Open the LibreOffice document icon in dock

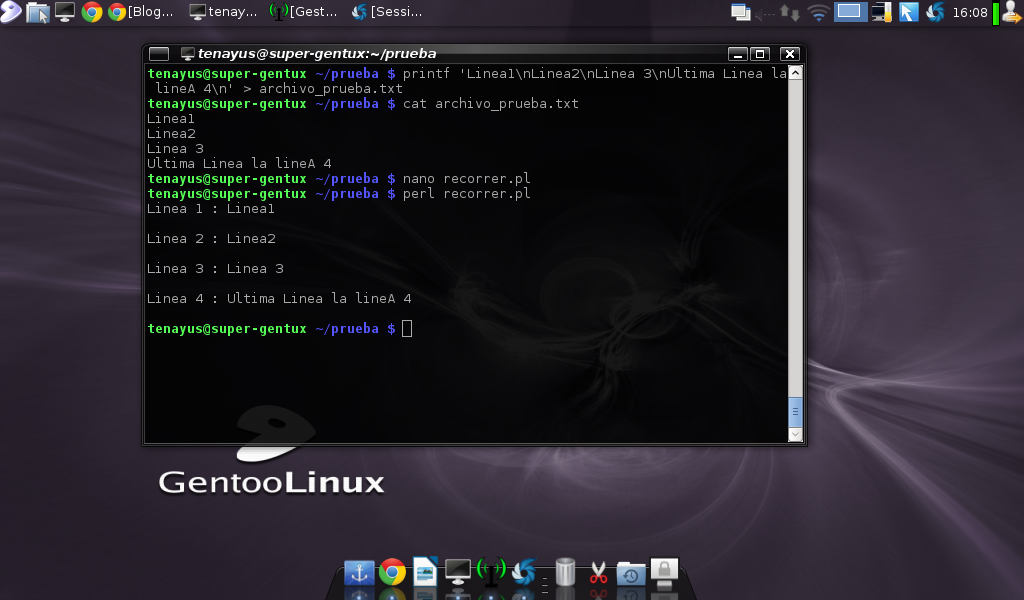click(x=424, y=572)
